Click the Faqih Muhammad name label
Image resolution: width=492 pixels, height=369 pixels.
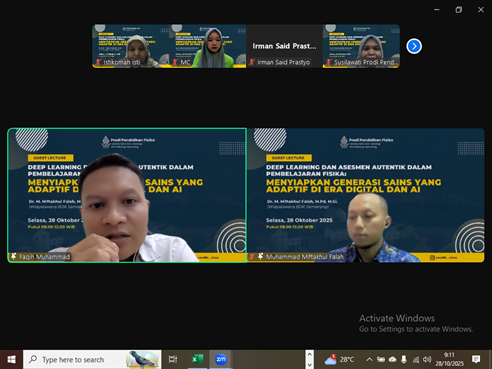44,257
